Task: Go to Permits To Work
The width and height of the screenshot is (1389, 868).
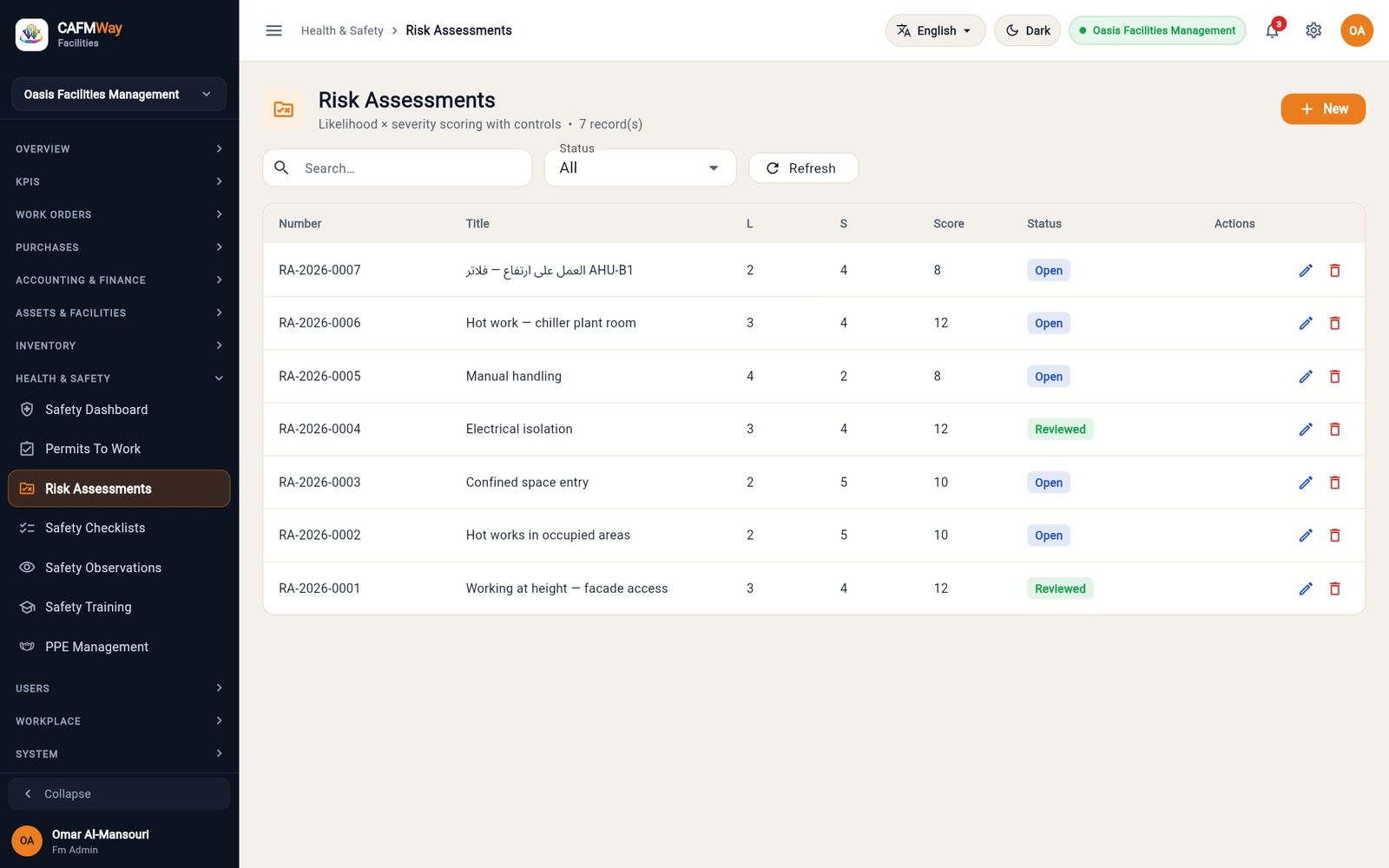Action: [x=119, y=449]
